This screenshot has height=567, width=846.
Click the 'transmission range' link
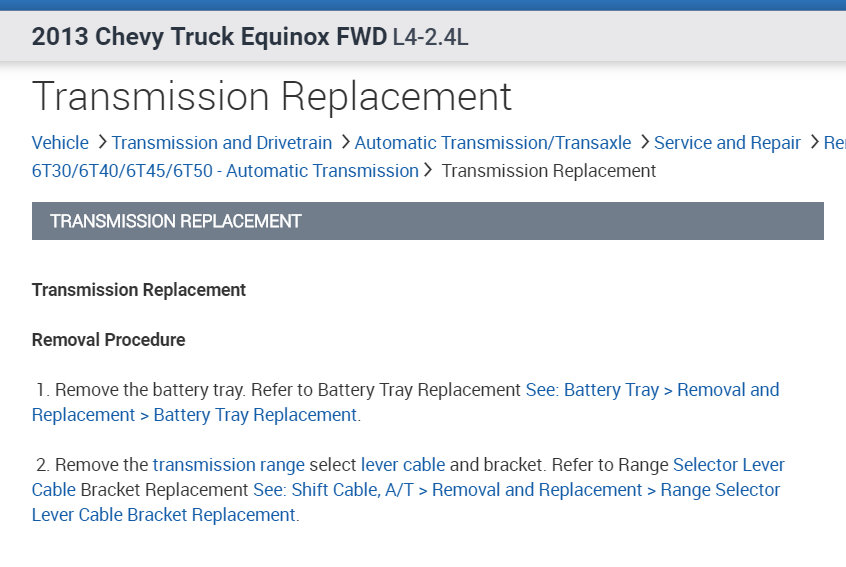228,465
